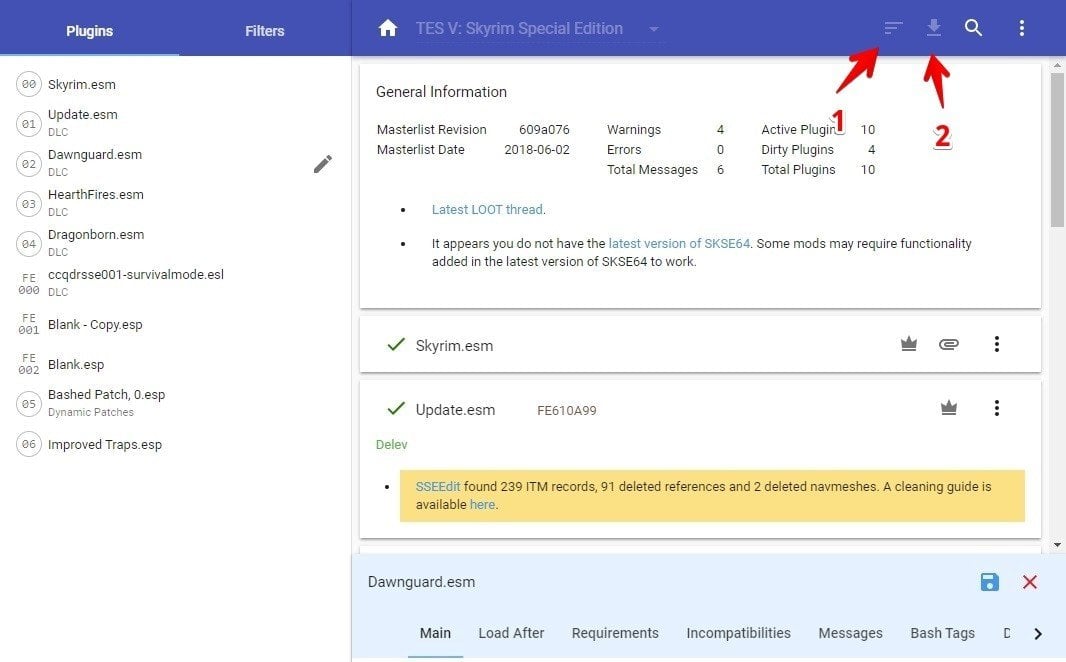This screenshot has height=662, width=1066.
Task: Open the Update.esm card three-dot menu
Action: tap(997, 408)
